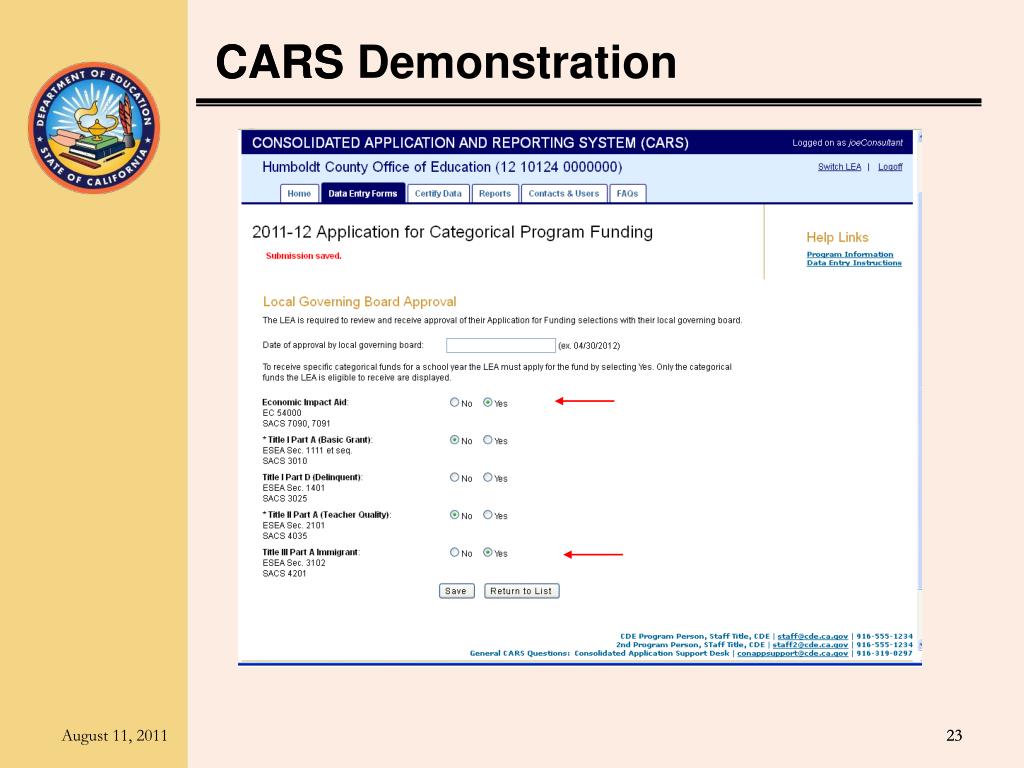
Task: Select No for Title III Part A Immigrant
Action: (455, 552)
